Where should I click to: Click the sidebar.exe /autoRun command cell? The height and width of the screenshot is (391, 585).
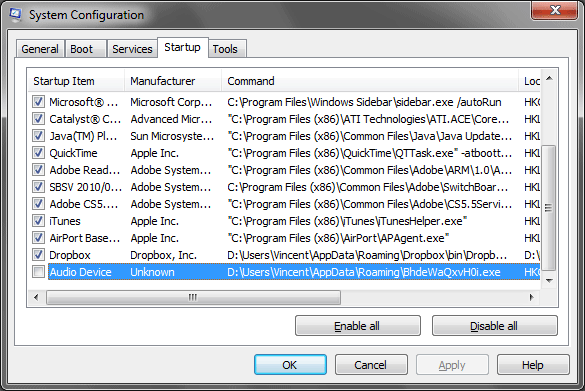(364, 102)
